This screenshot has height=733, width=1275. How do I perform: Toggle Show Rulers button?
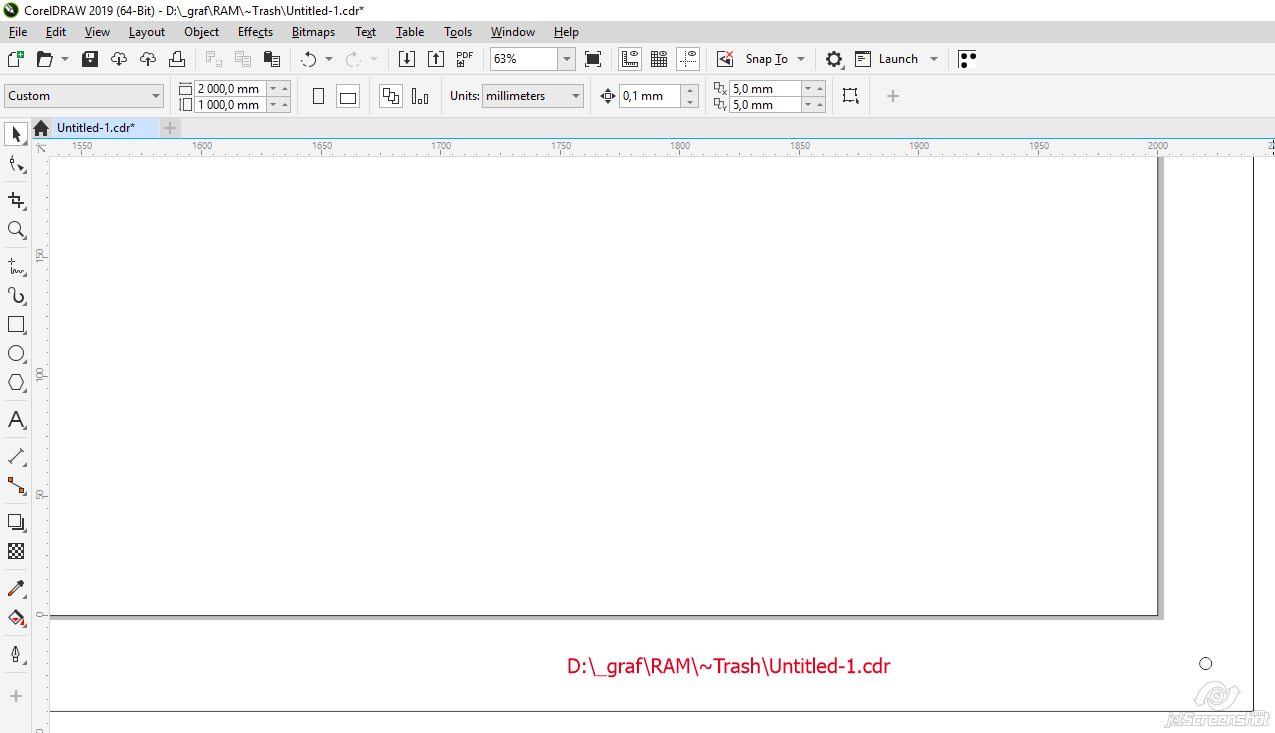630,59
